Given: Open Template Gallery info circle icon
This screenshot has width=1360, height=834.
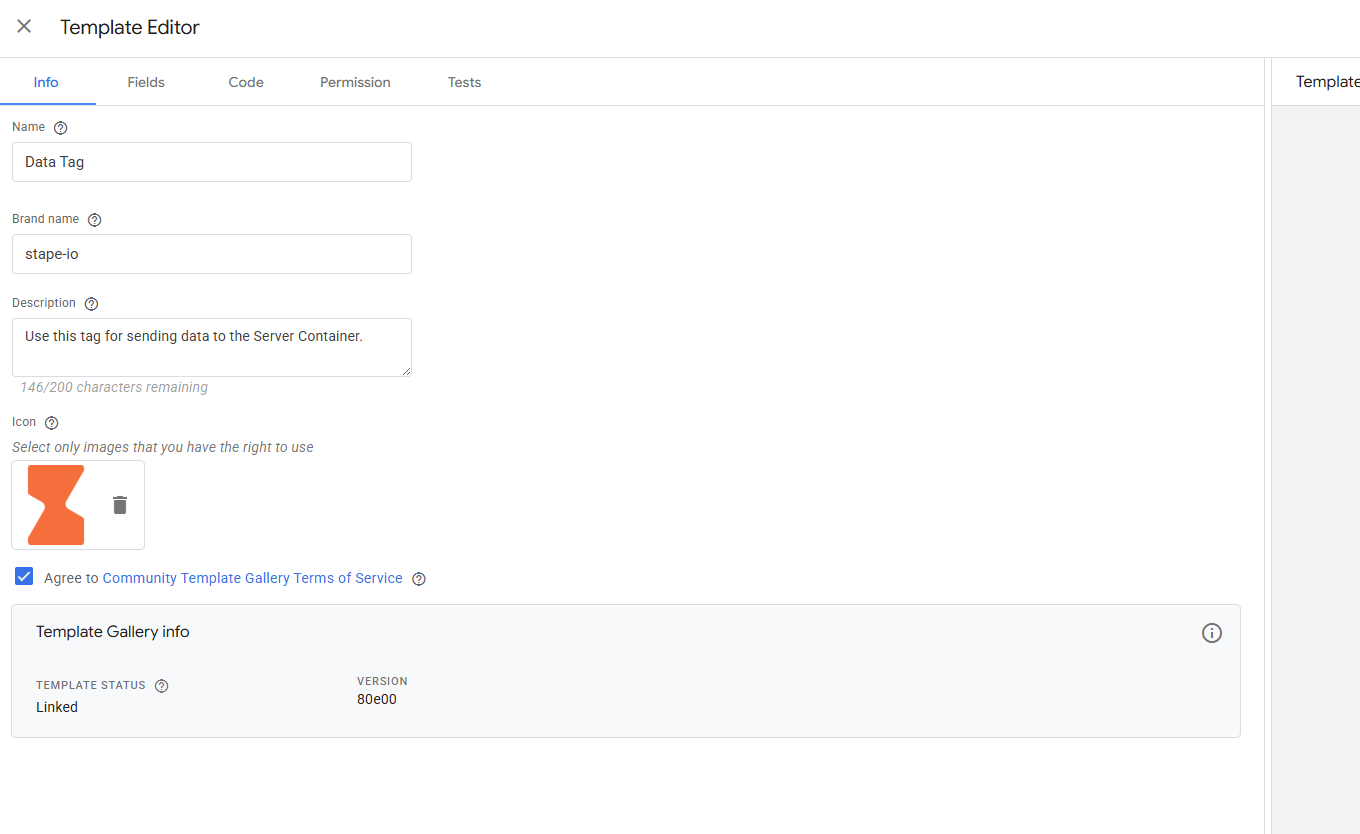Looking at the screenshot, I should tap(1211, 633).
